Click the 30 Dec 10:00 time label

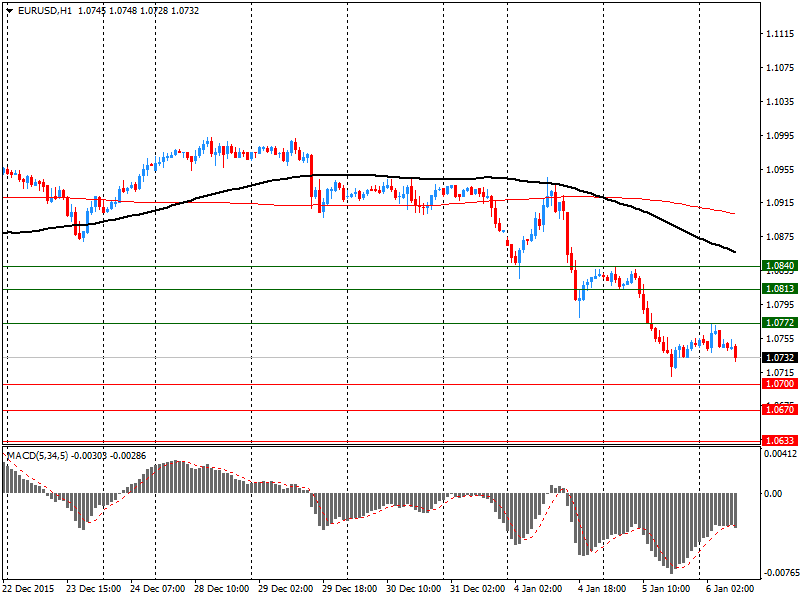click(413, 589)
